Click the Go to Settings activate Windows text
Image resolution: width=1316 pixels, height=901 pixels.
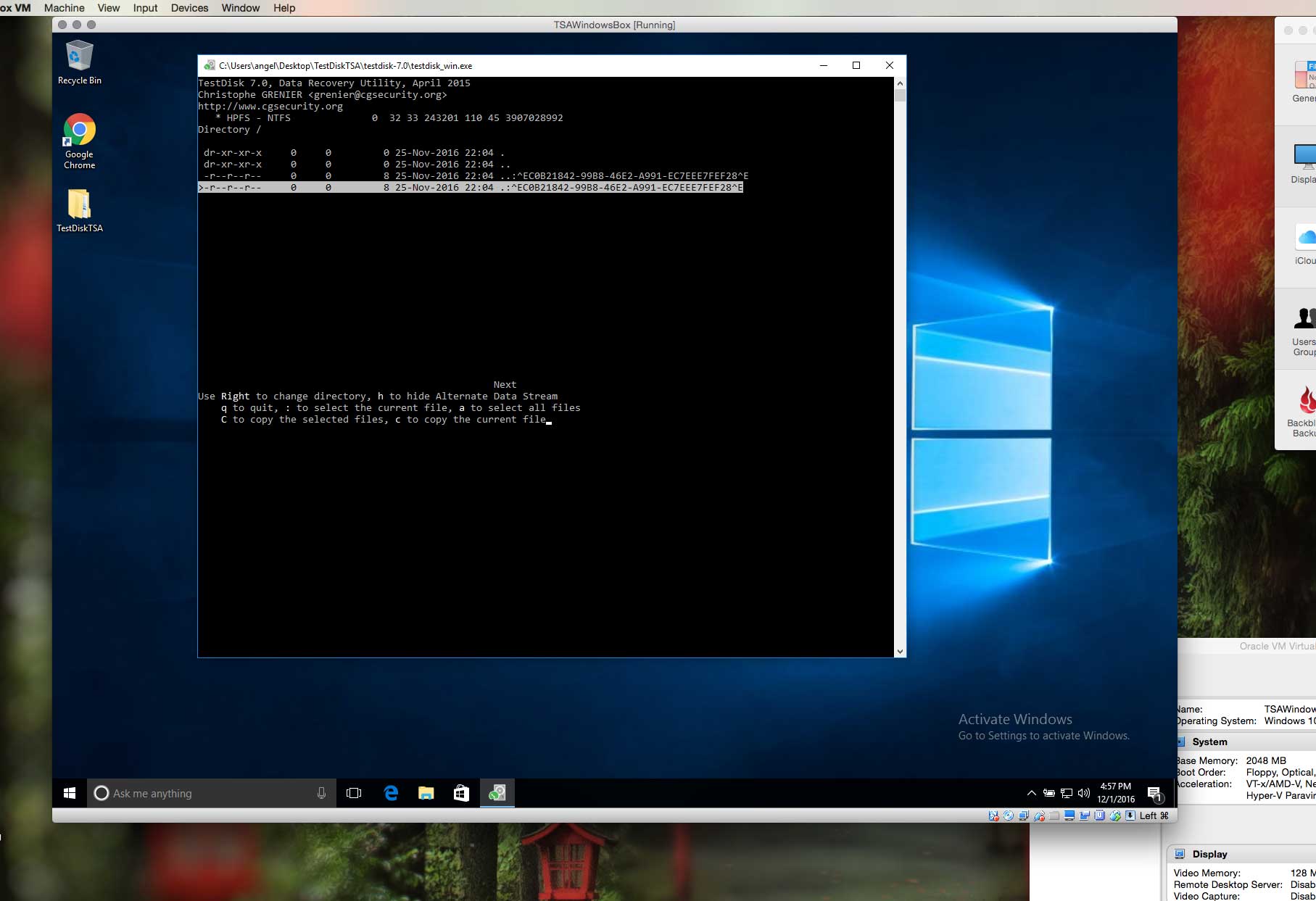(1043, 736)
